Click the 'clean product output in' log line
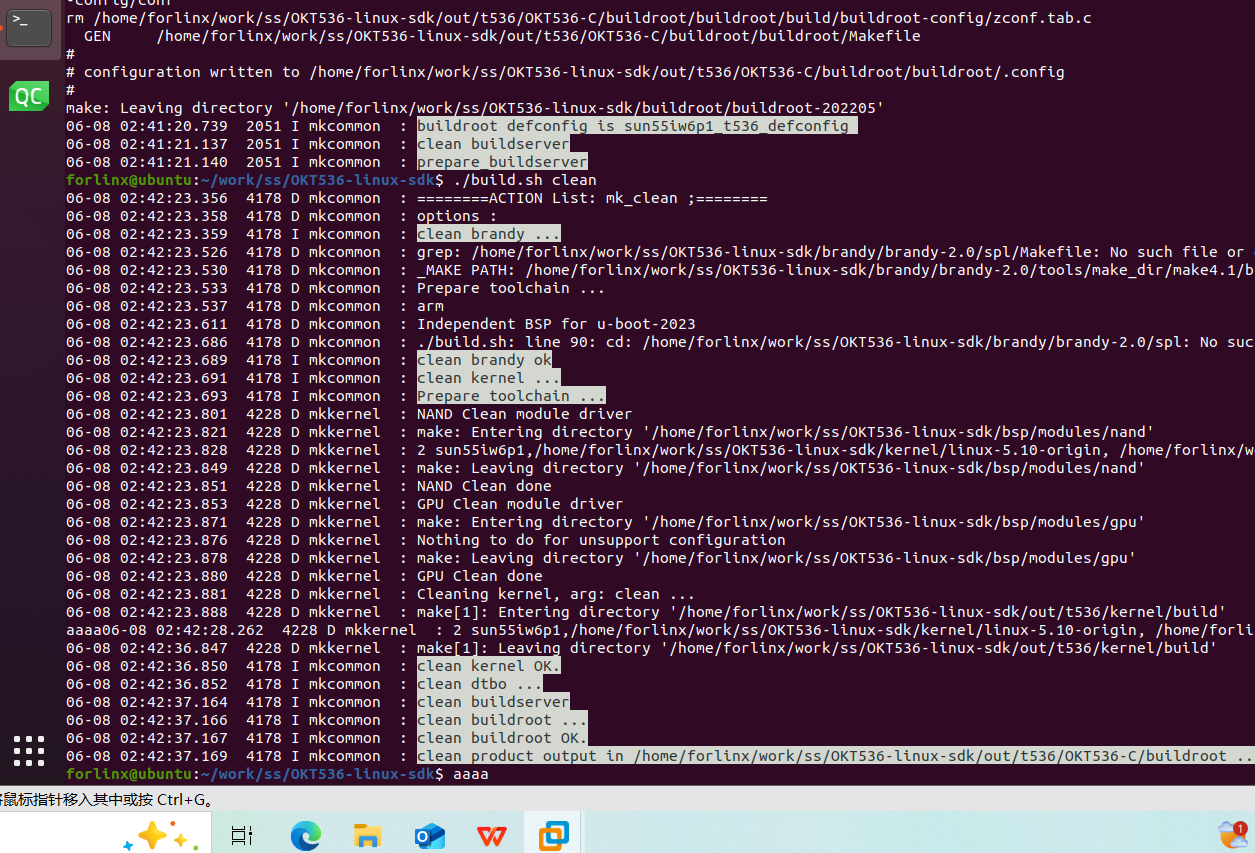Screen dimensions: 1255x853 [x=835, y=756]
